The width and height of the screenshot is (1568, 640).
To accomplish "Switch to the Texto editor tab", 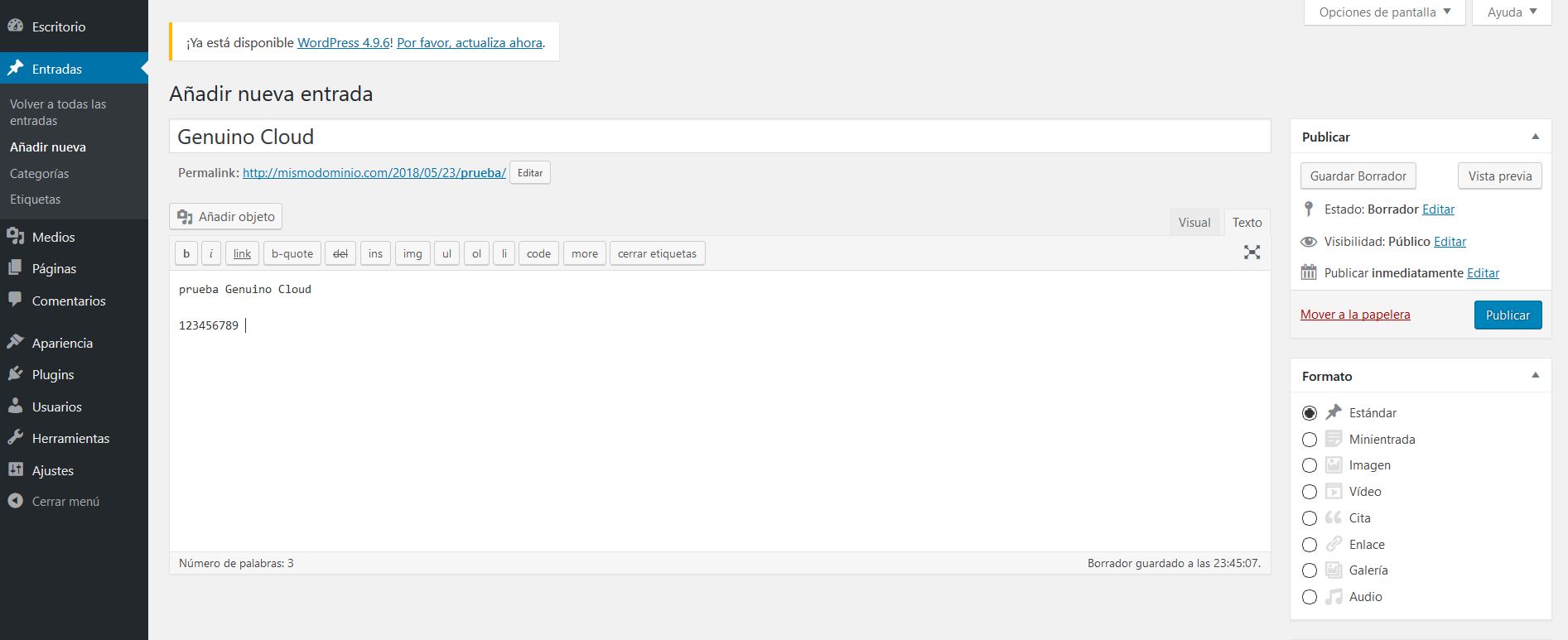I will pos(1247,222).
